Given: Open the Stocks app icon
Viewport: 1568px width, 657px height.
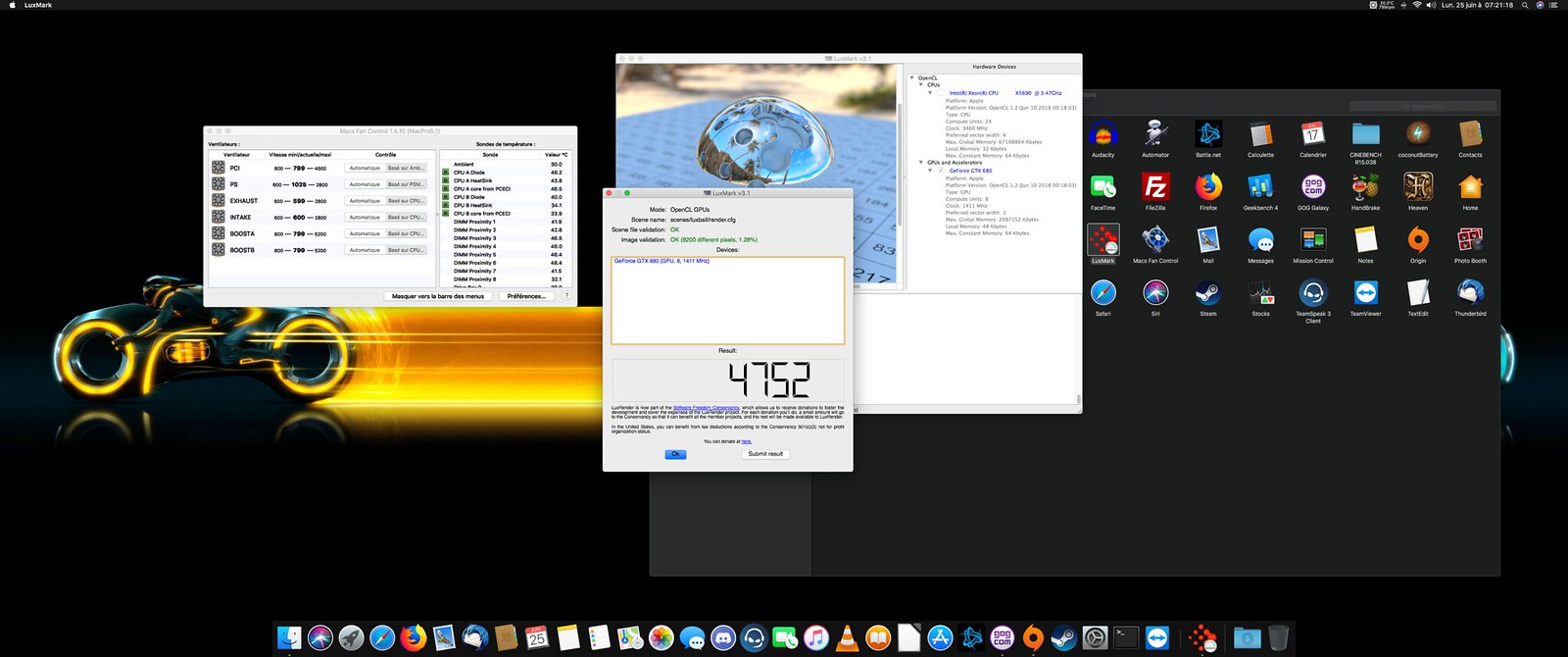Looking at the screenshot, I should (x=1260, y=292).
